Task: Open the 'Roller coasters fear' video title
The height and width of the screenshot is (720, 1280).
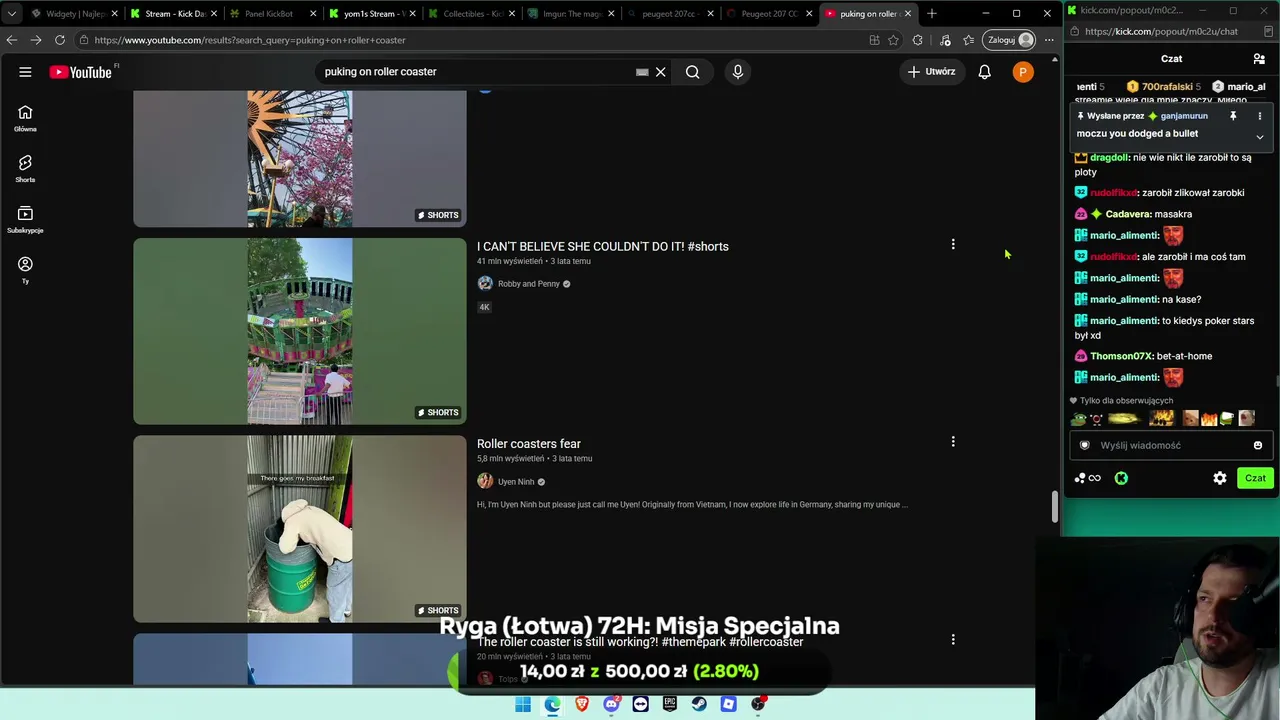Action: click(529, 444)
